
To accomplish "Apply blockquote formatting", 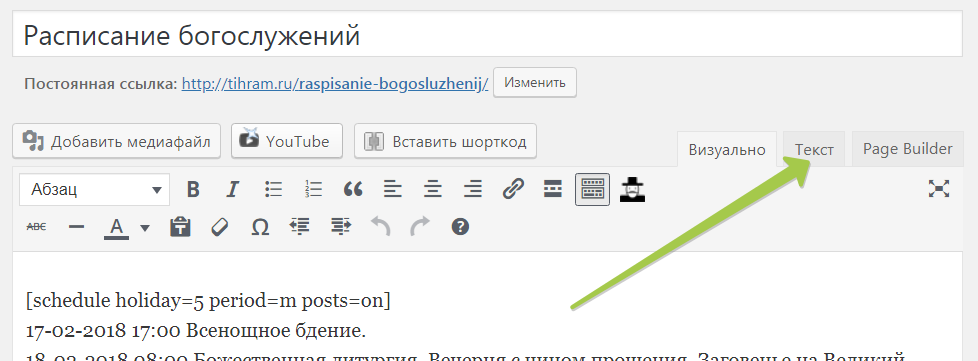I will pyautogui.click(x=353, y=189).
